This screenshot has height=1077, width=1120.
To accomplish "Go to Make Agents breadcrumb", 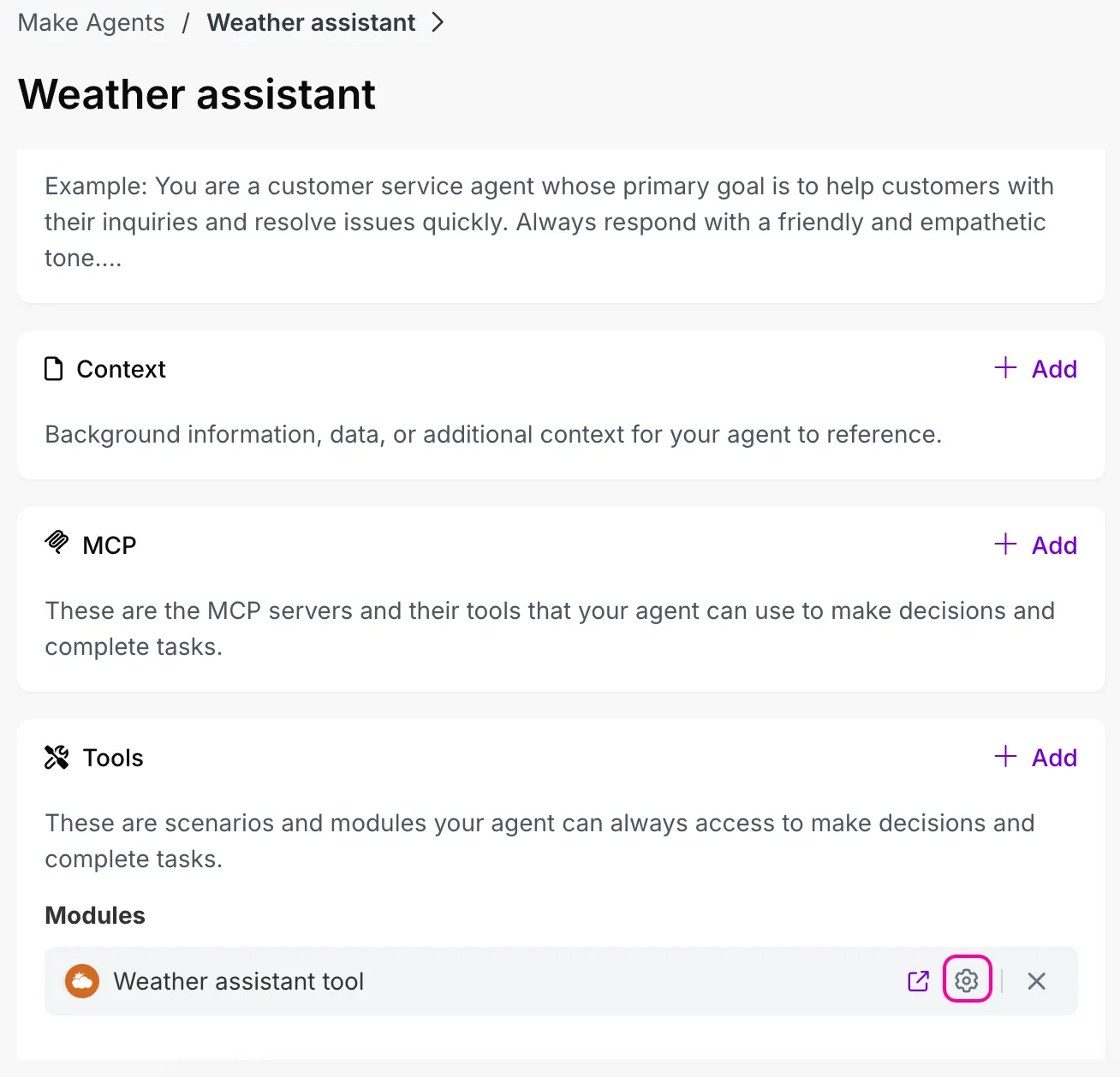I will click(x=91, y=22).
